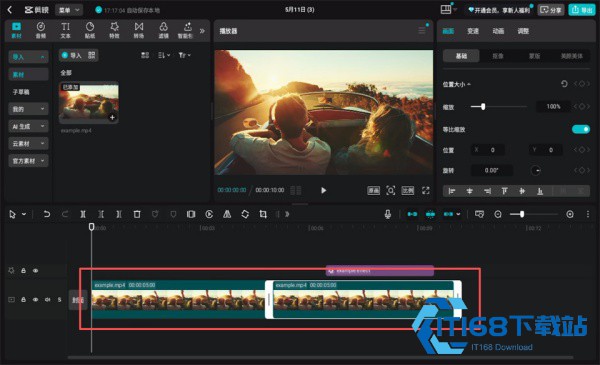The width and height of the screenshot is (600, 365).
Task: Click the crop tool in timeline toolbar
Action: pyautogui.click(x=263, y=214)
